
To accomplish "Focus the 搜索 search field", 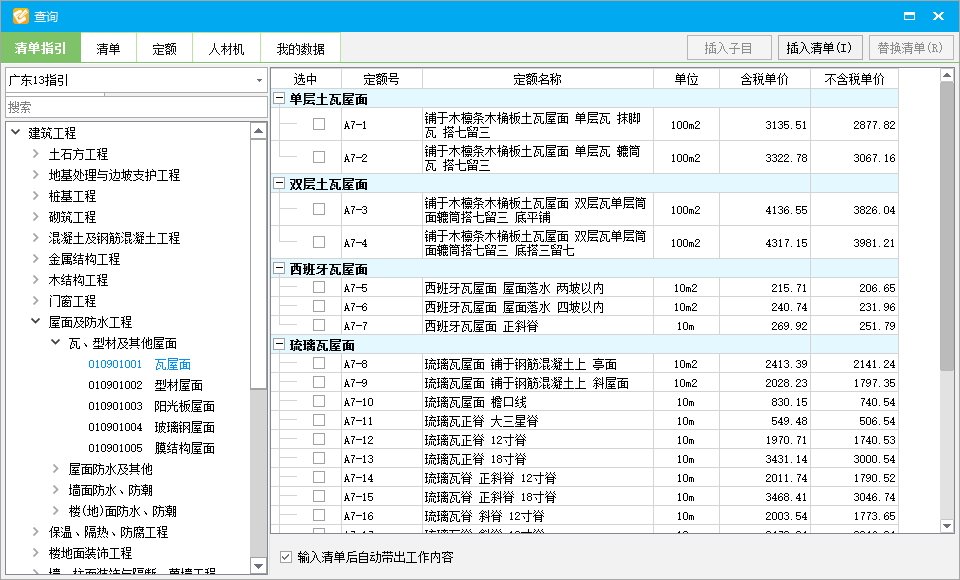I will (137, 107).
